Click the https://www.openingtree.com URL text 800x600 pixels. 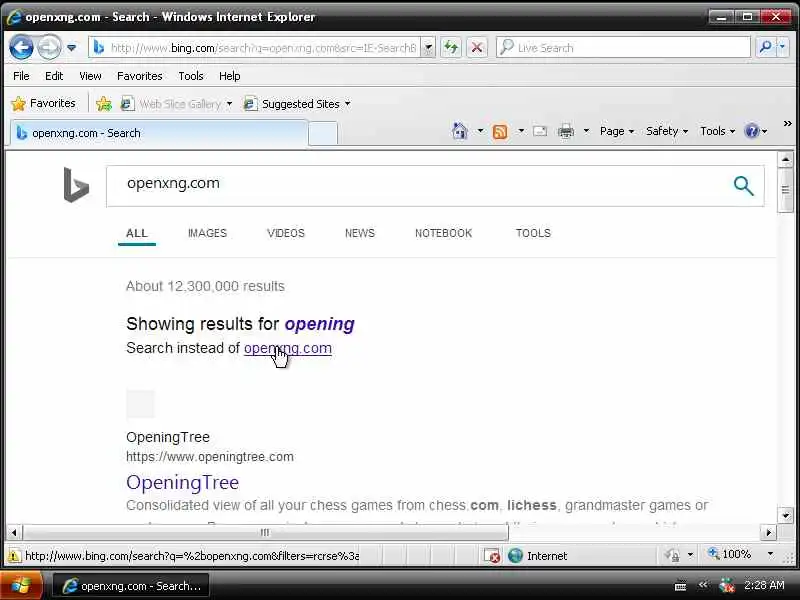[210, 457]
